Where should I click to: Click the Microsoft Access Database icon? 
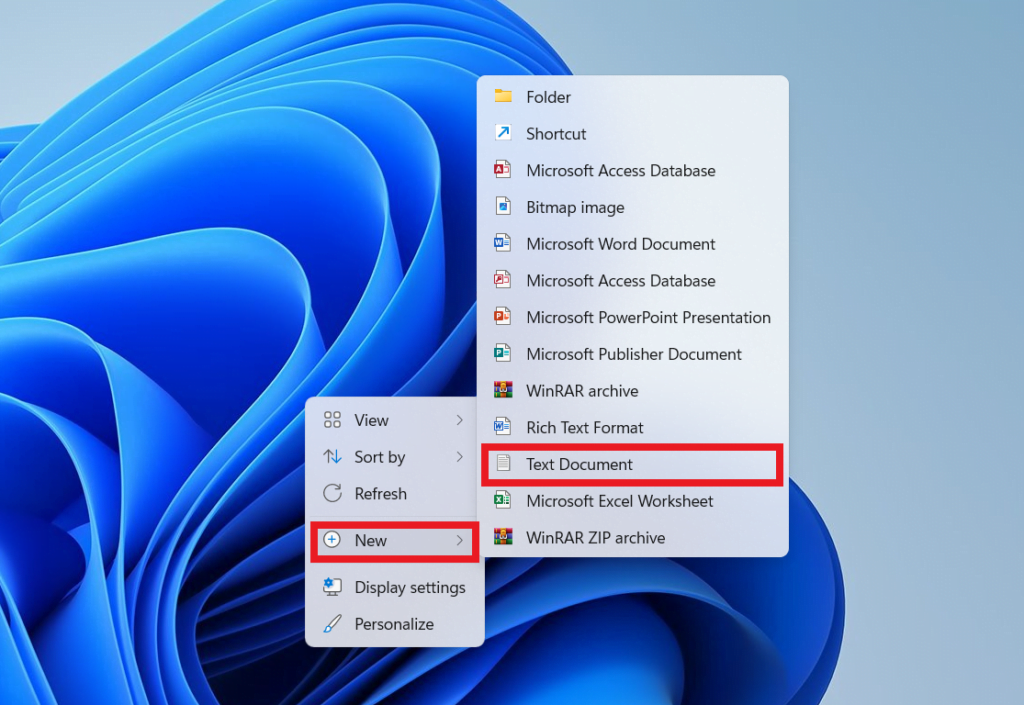coord(505,170)
